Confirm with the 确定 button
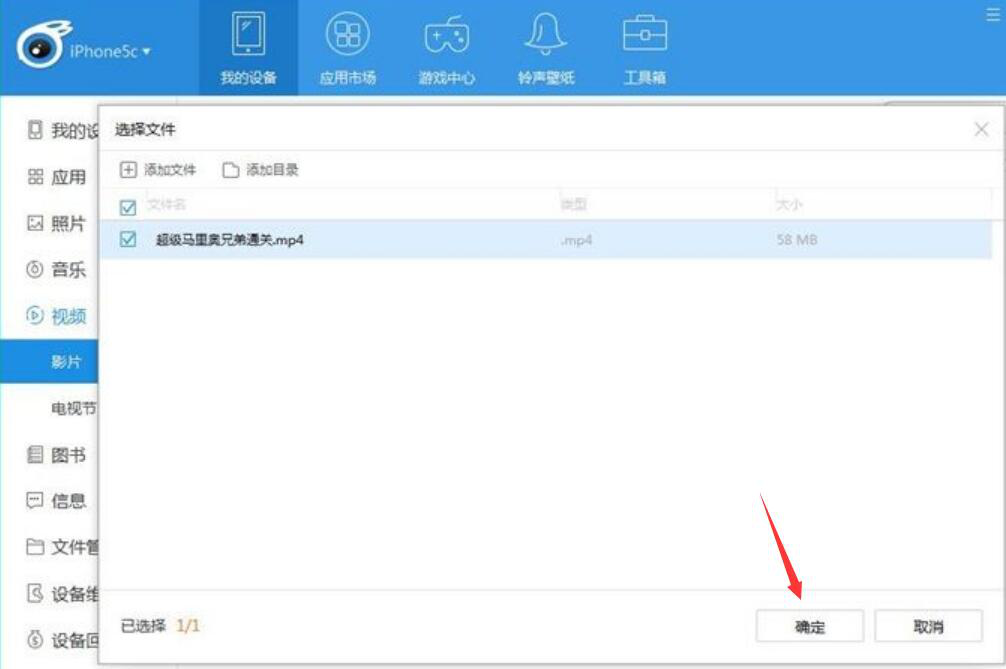 (x=810, y=626)
